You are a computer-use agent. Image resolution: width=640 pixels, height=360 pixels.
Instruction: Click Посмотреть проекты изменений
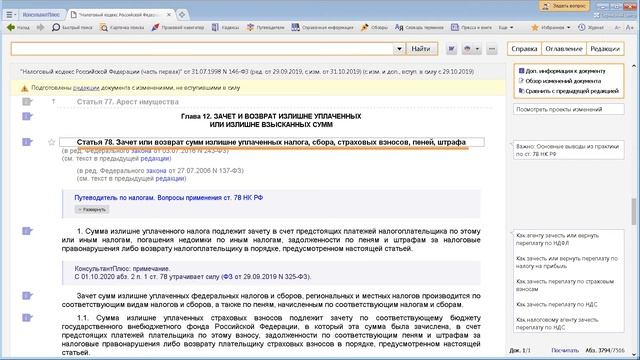[569, 109]
